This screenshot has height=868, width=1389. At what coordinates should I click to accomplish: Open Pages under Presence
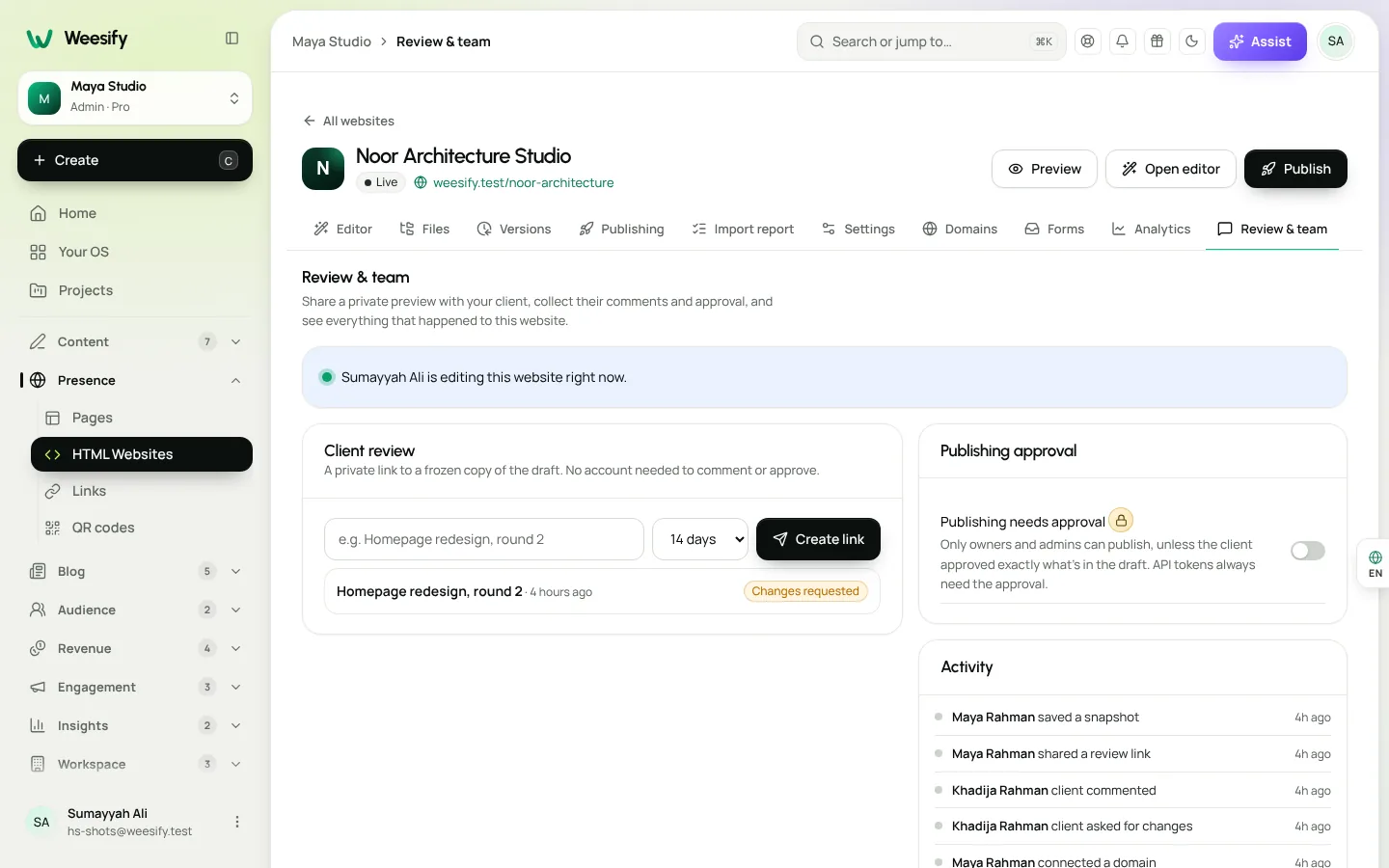click(142, 418)
